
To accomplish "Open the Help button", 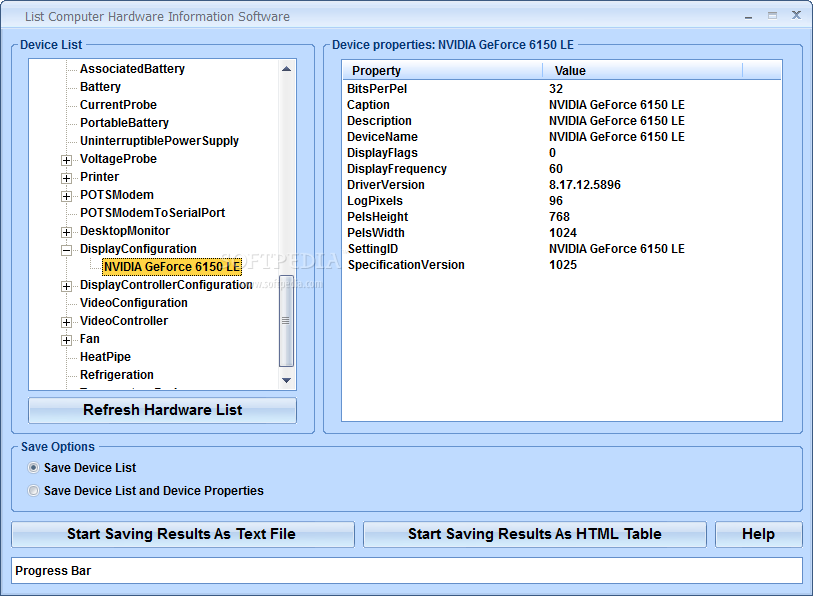I will tap(759, 534).
